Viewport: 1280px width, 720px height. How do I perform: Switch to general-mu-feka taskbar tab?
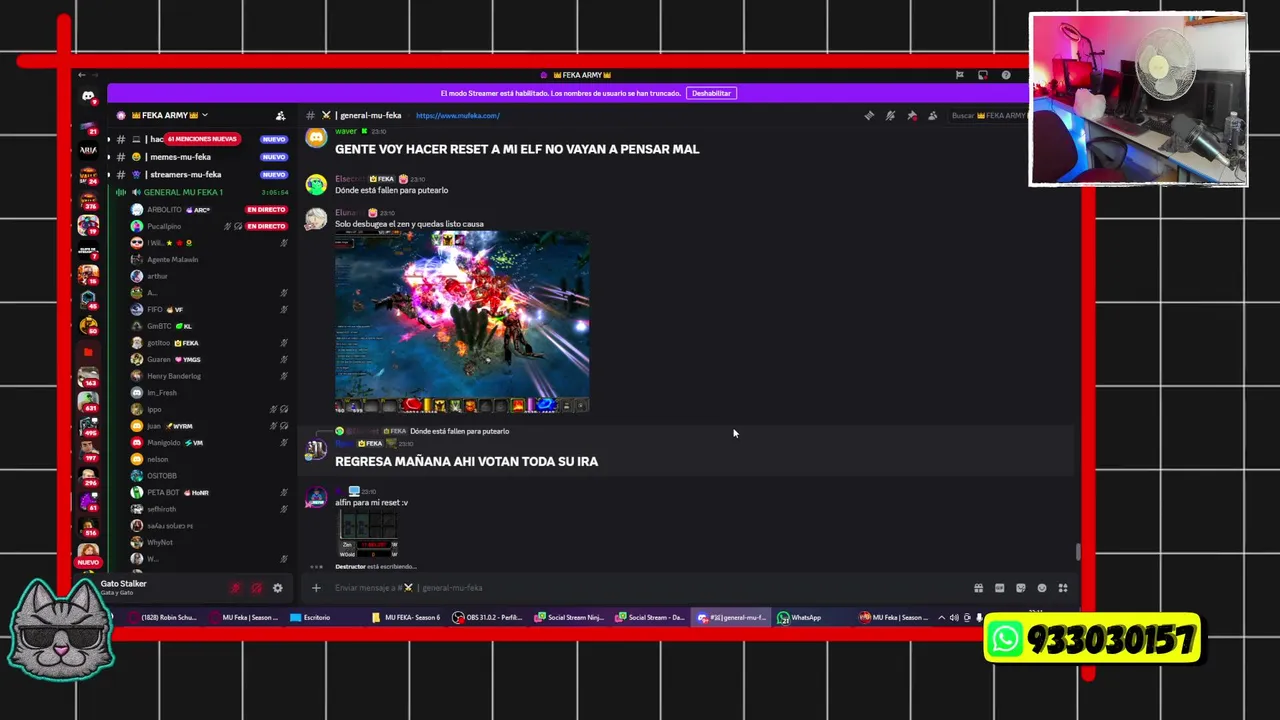pyautogui.click(x=731, y=617)
